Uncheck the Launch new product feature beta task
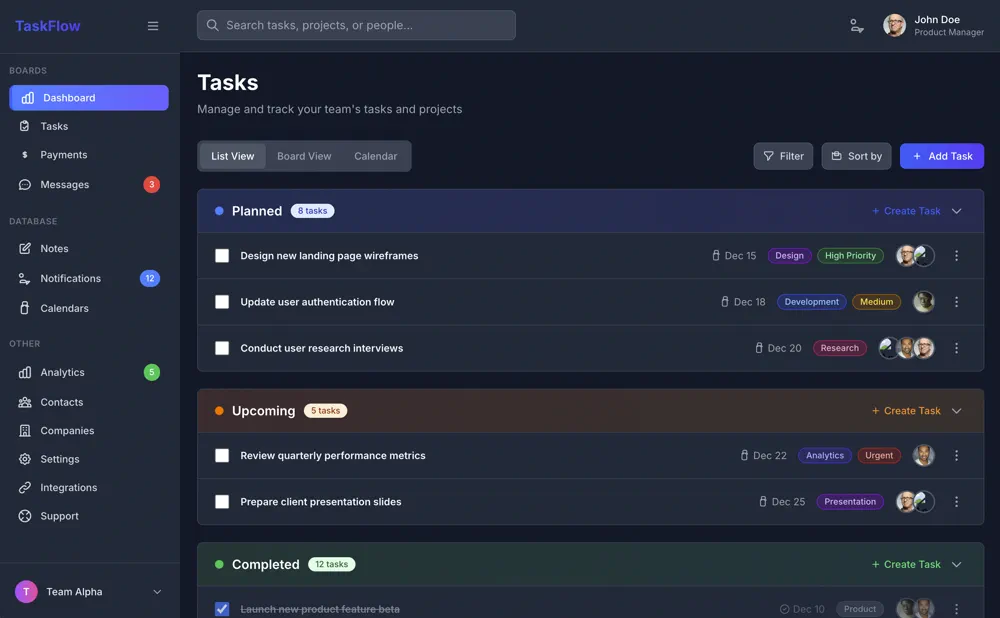Screen dimensions: 1000x618 point(222,609)
